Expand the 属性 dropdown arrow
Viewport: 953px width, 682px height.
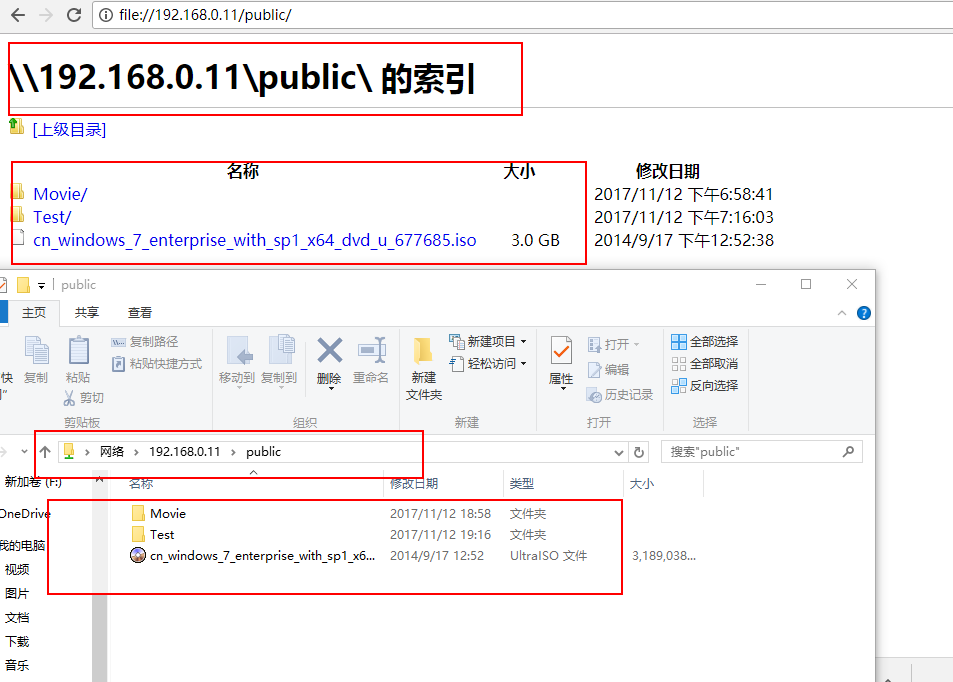[x=563, y=388]
